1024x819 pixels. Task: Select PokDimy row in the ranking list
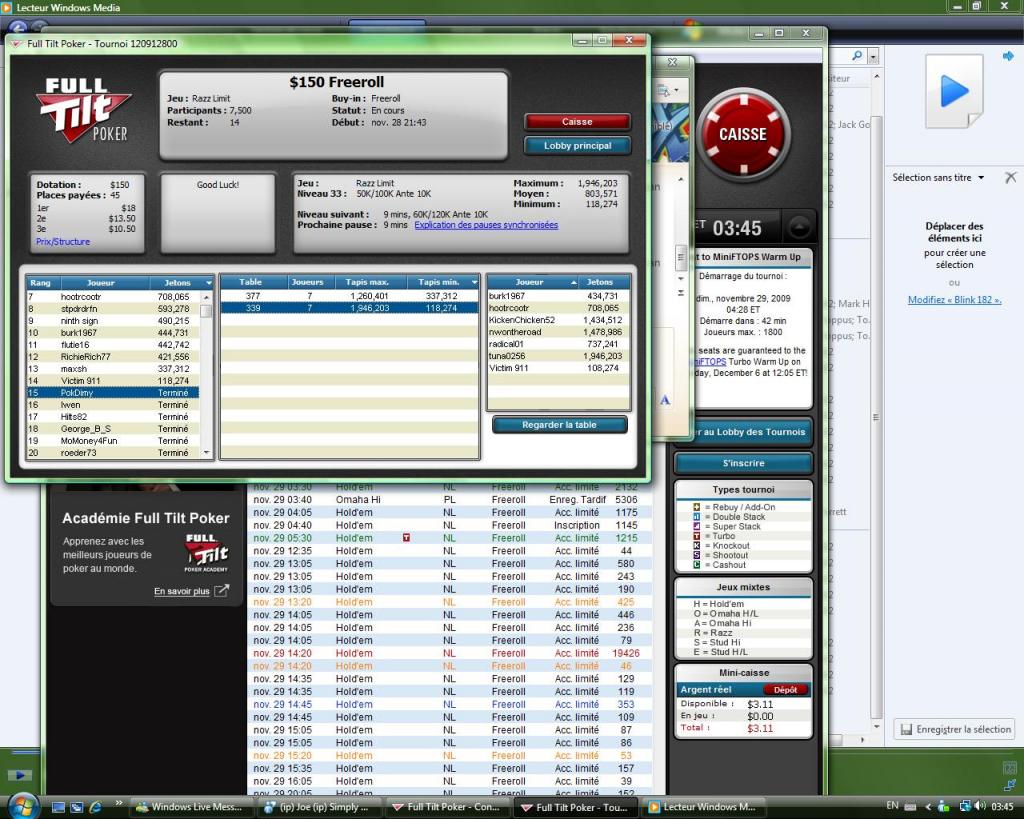(113, 393)
